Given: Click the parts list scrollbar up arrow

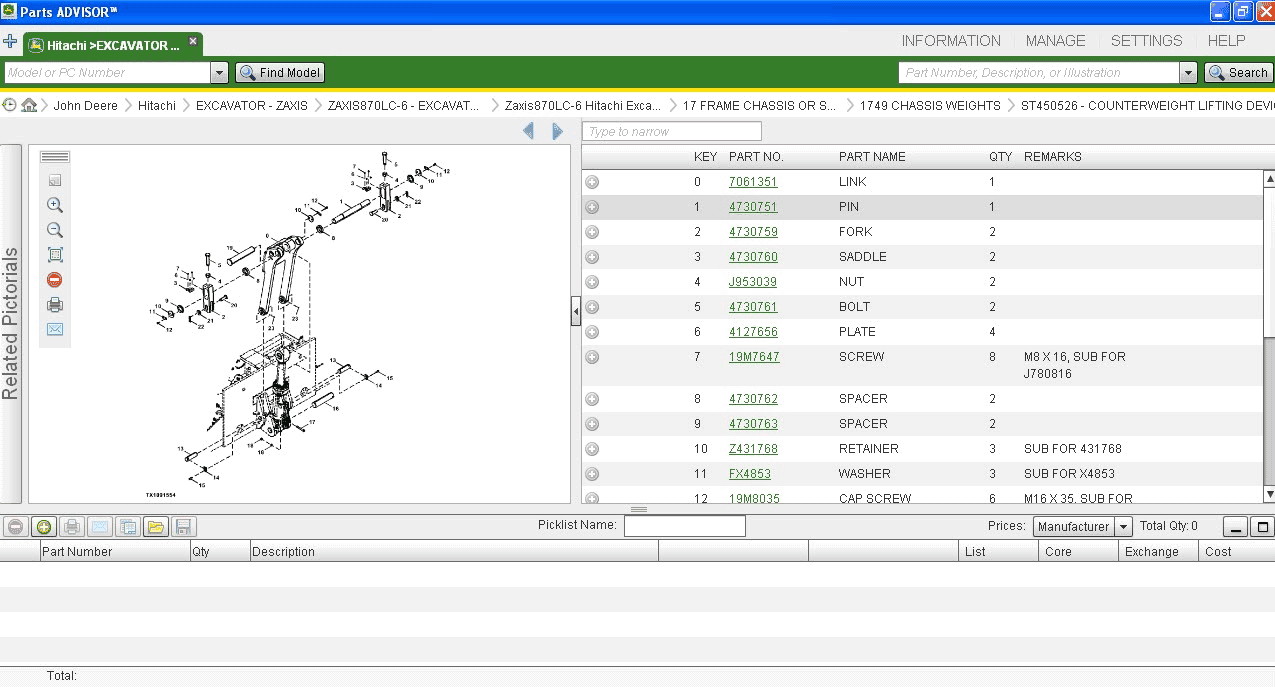Looking at the screenshot, I should point(1269,179).
